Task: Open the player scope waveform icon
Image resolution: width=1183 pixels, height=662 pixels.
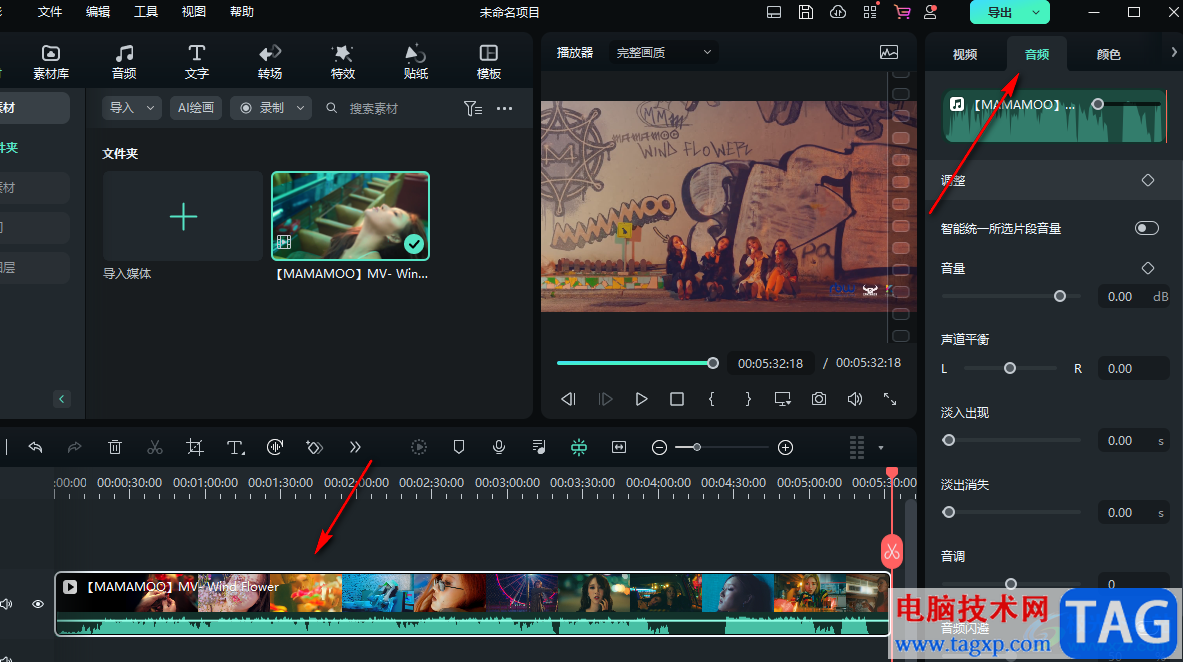Action: (x=889, y=52)
